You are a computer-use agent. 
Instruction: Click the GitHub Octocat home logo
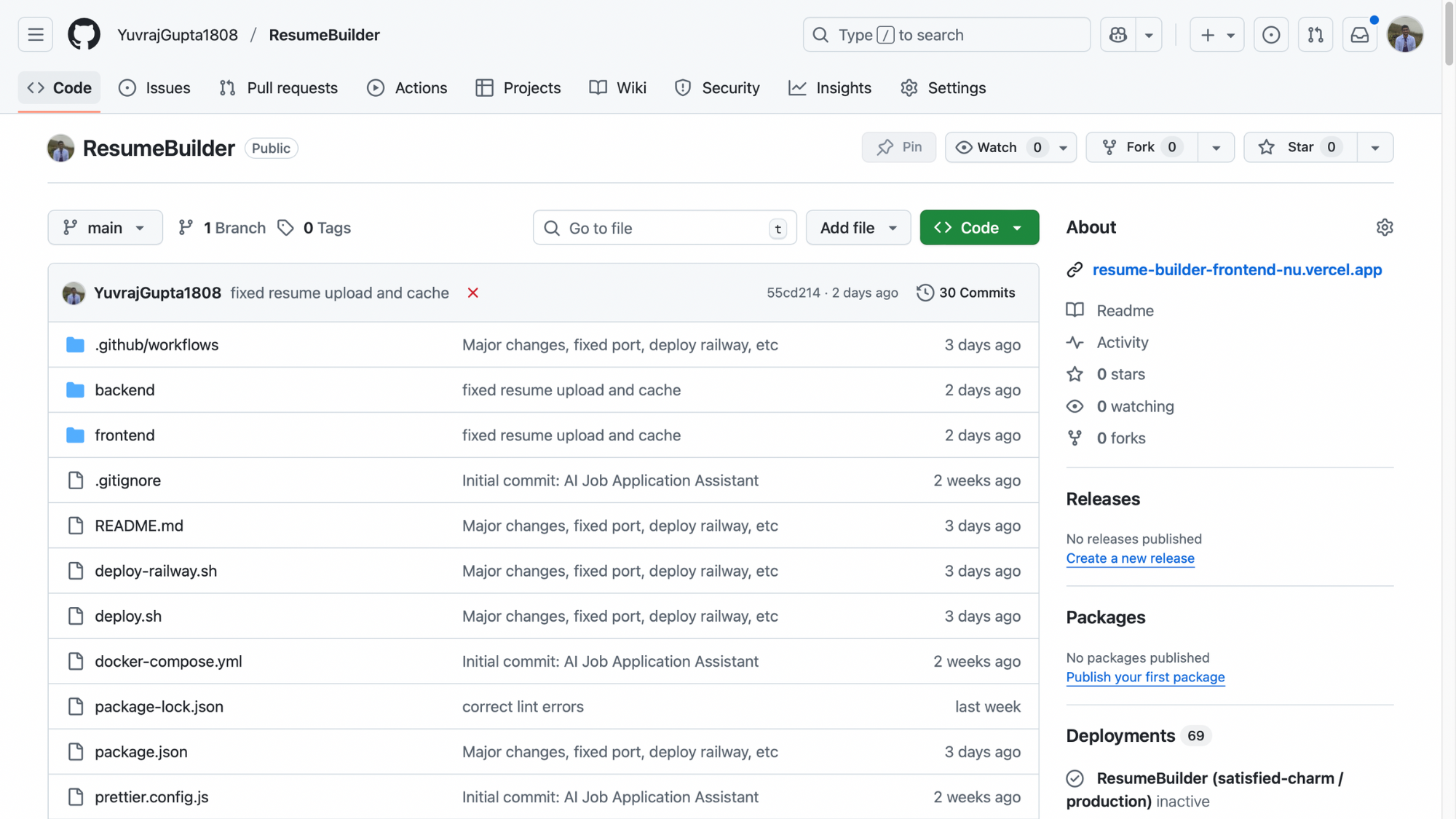(x=84, y=35)
